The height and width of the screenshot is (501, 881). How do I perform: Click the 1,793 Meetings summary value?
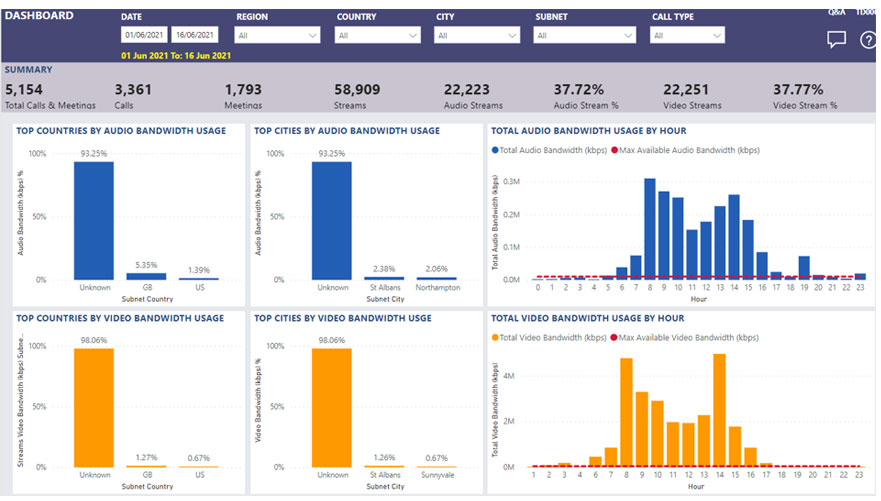coord(243,89)
